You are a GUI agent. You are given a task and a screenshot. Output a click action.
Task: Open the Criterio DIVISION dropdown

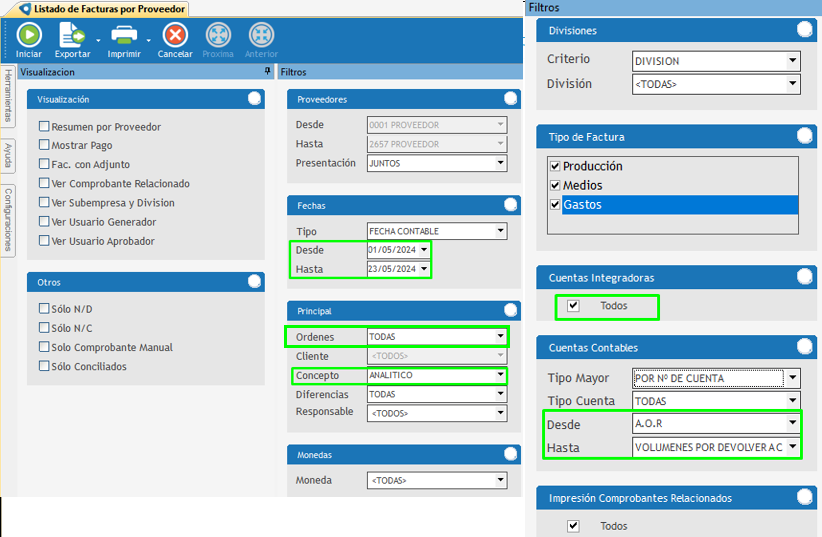(x=792, y=61)
